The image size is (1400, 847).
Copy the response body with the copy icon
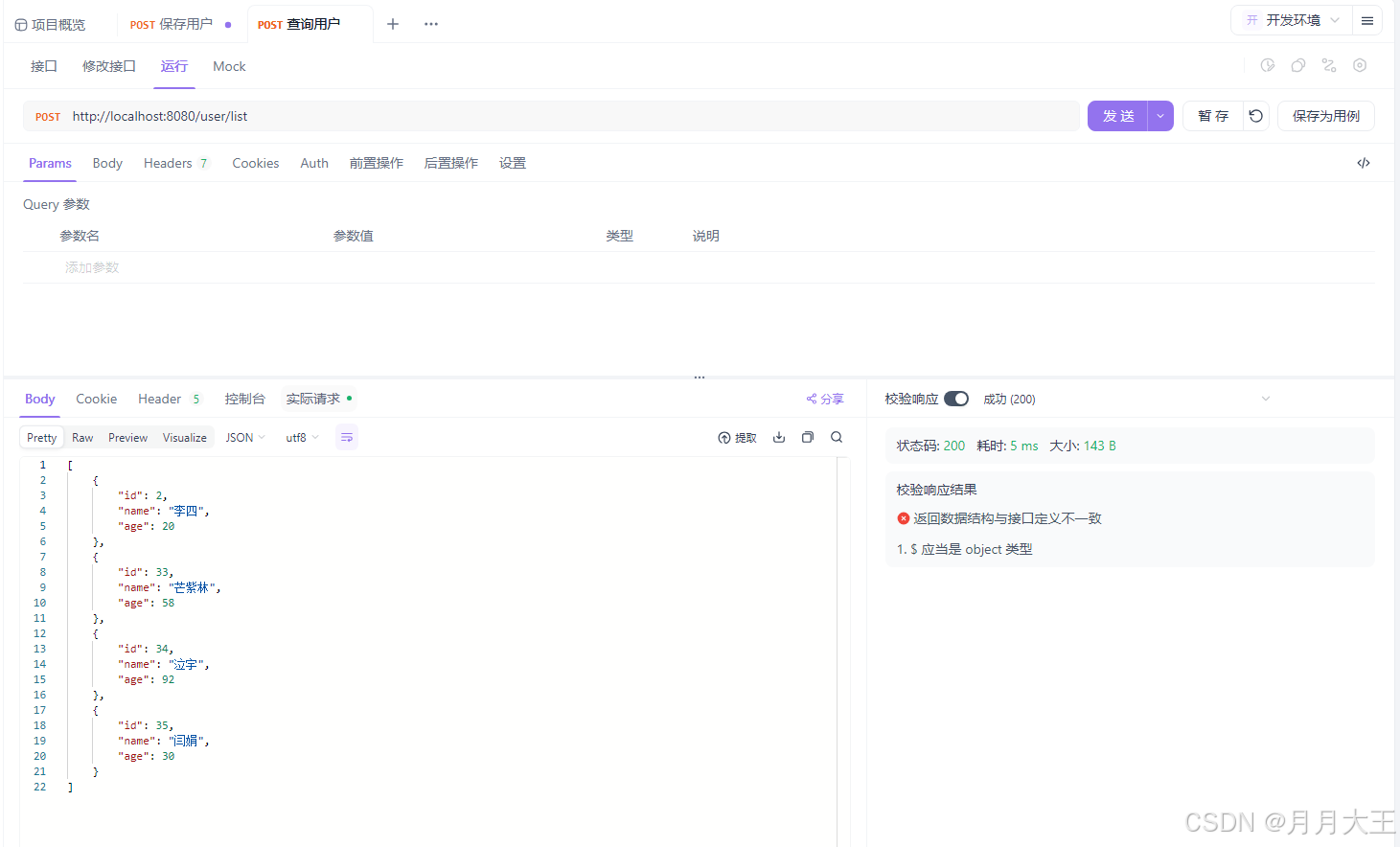point(808,437)
